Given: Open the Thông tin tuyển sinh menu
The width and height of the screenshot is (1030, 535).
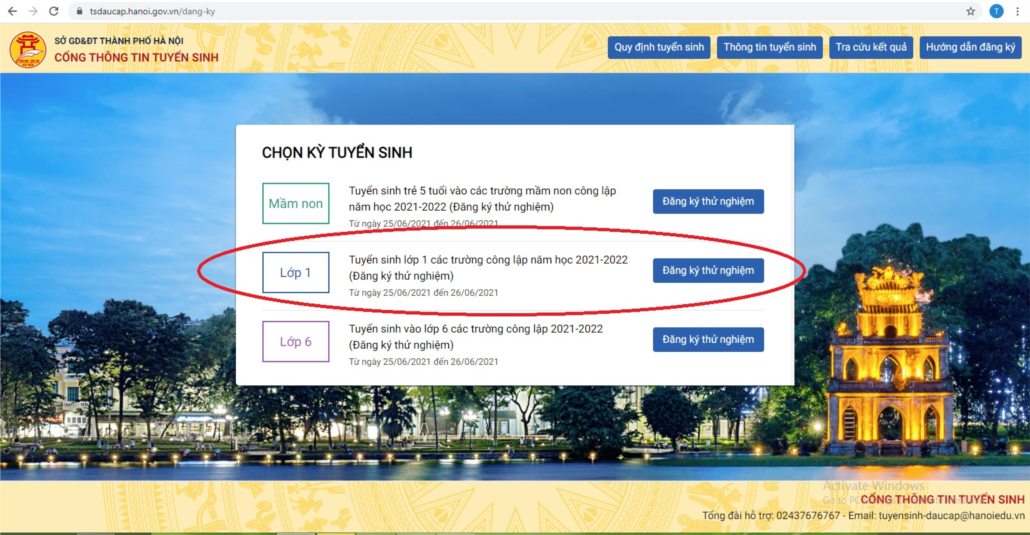Looking at the screenshot, I should [x=769, y=48].
